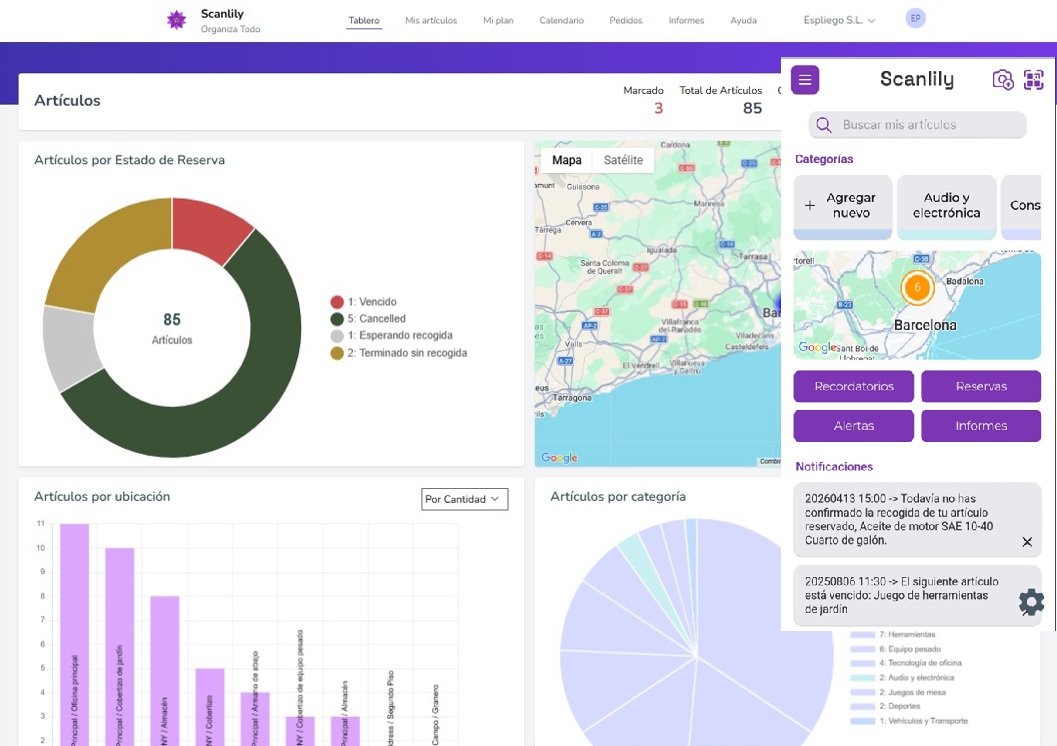Toggle the Vencido legend item

[363, 302]
